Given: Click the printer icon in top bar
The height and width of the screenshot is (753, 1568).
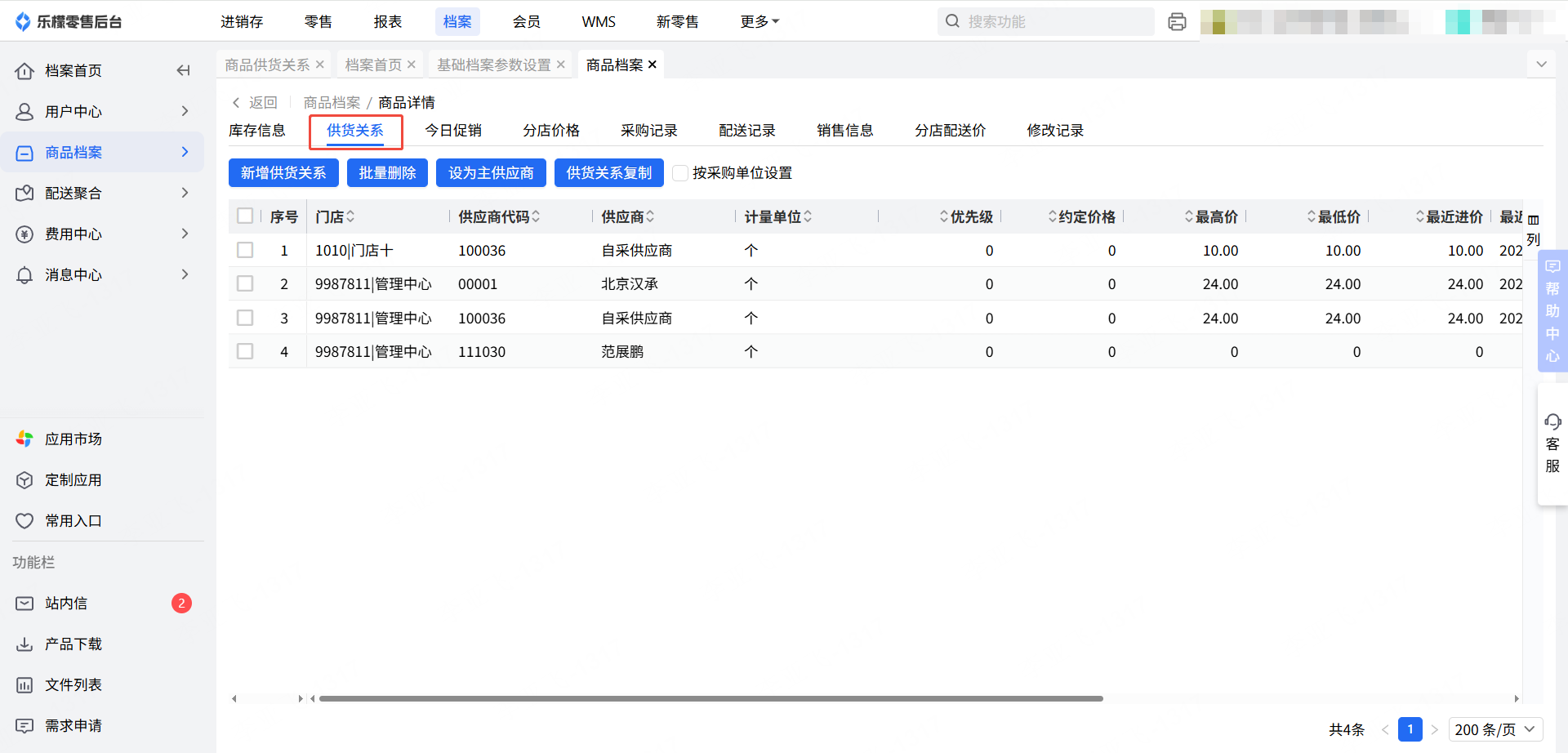Looking at the screenshot, I should pyautogui.click(x=1177, y=22).
